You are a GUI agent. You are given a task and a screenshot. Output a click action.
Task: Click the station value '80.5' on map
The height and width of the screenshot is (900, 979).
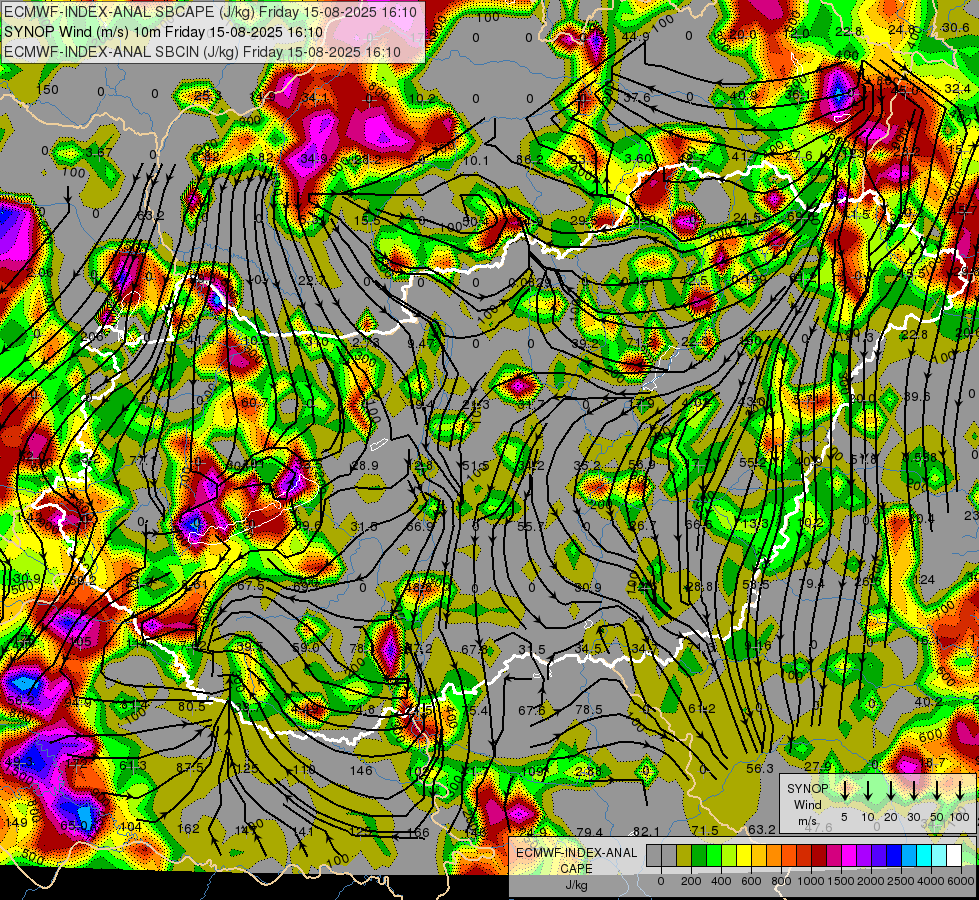192,706
